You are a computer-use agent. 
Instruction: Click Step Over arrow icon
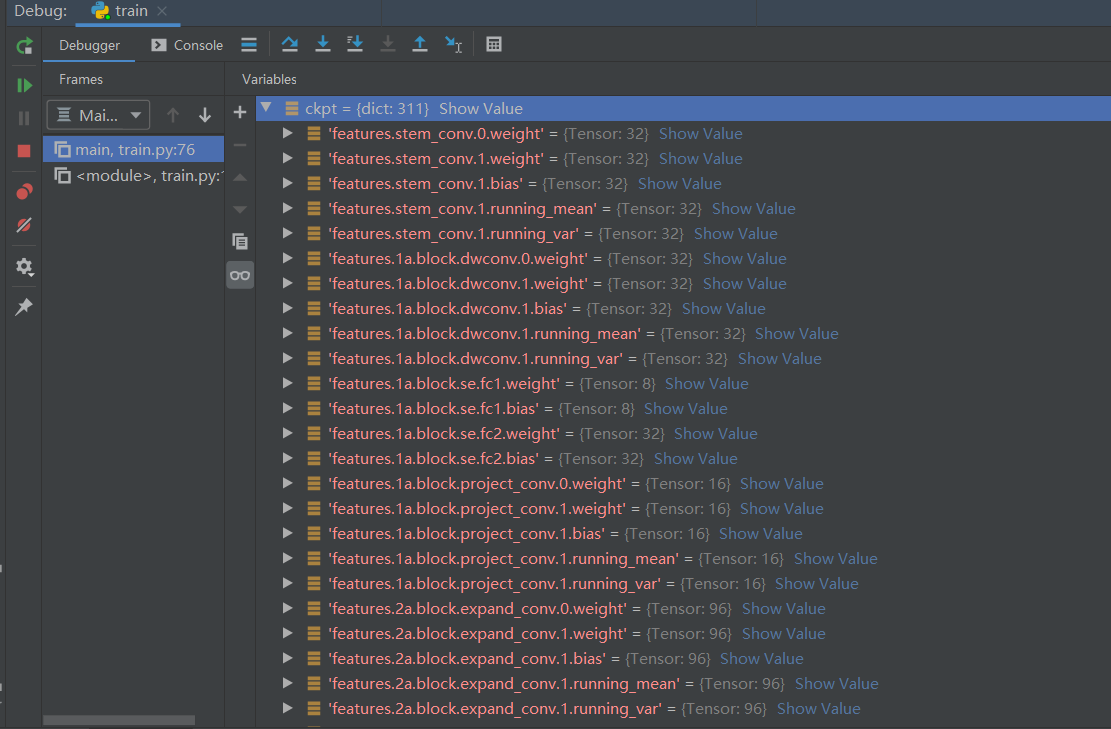point(290,45)
